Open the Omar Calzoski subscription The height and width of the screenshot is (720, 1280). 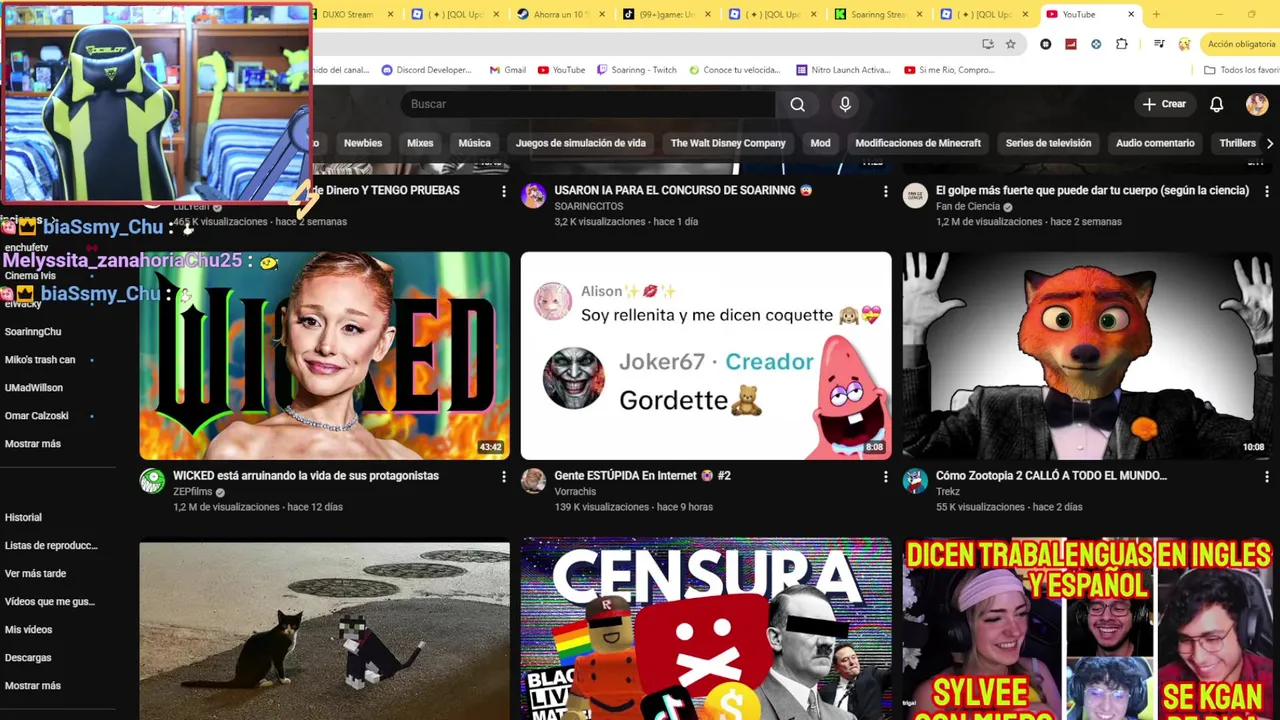click(37, 415)
